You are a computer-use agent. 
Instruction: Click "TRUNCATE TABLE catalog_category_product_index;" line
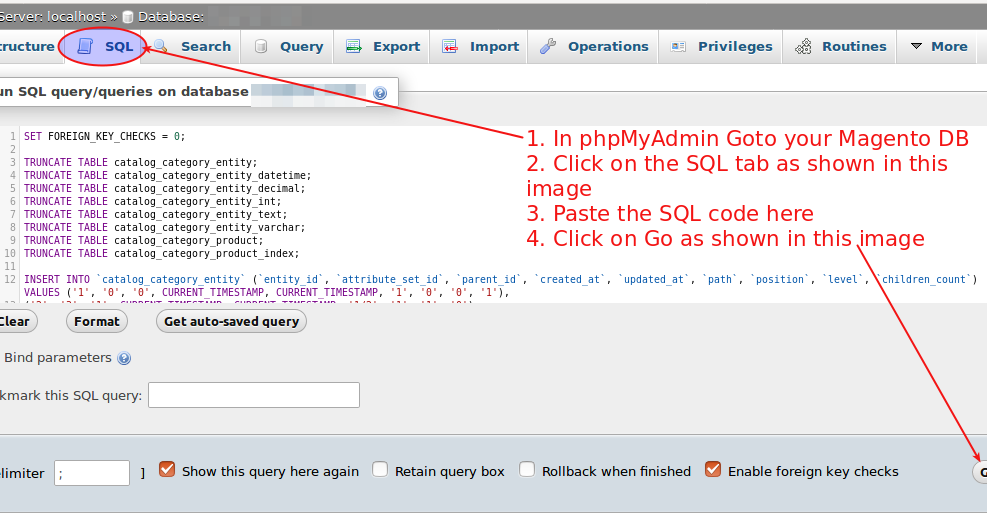coord(162,254)
